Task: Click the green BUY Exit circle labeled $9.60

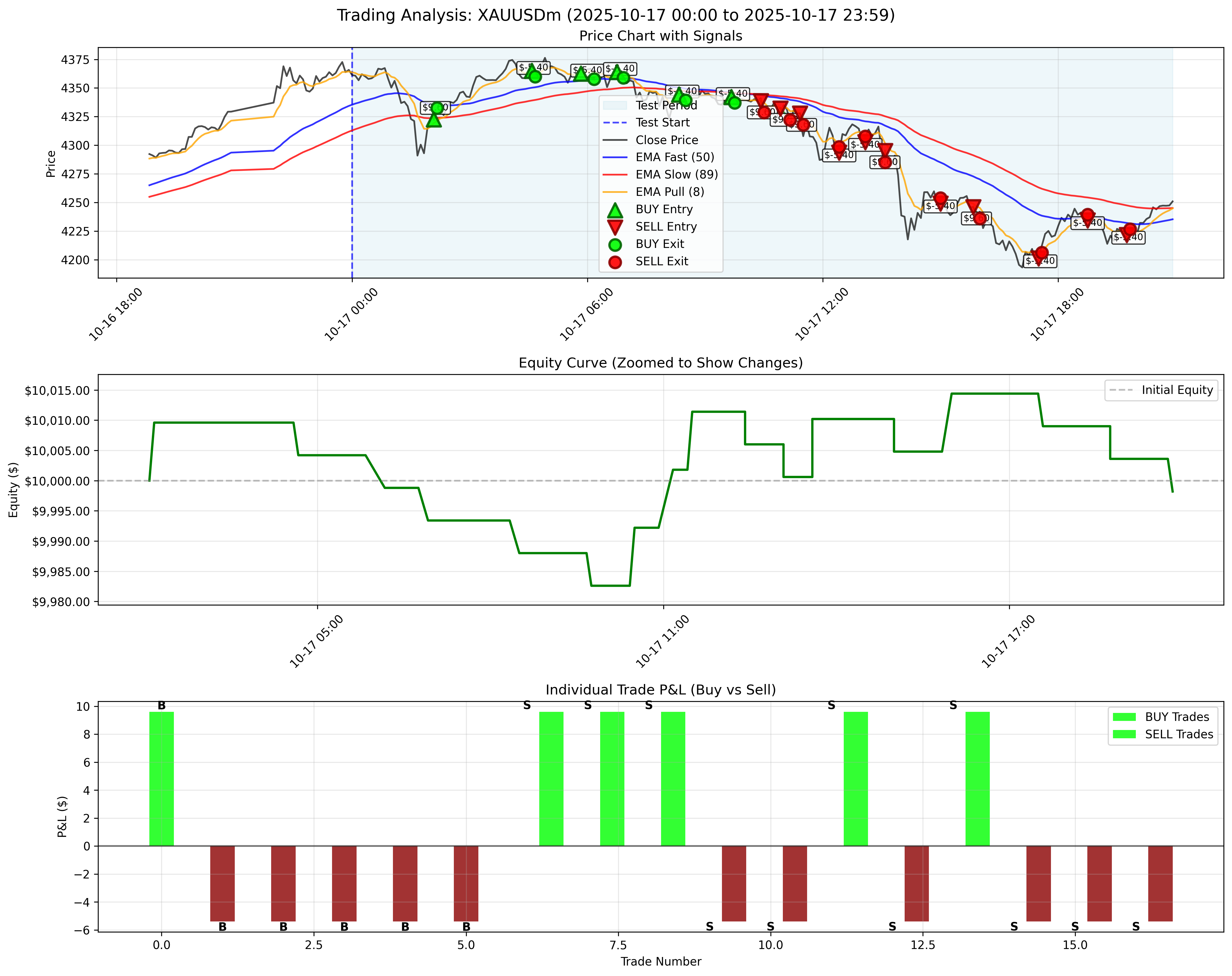Action: (x=437, y=107)
